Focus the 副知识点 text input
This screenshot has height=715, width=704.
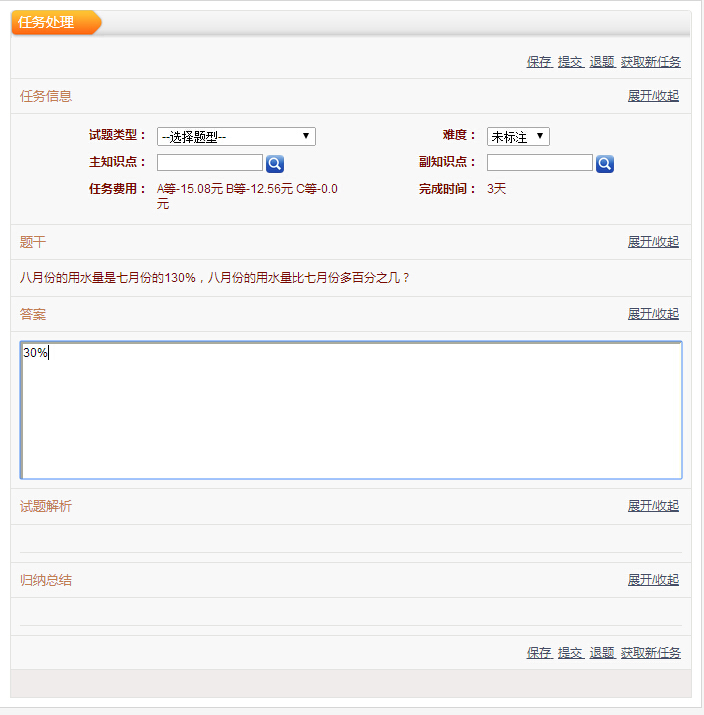[x=540, y=163]
